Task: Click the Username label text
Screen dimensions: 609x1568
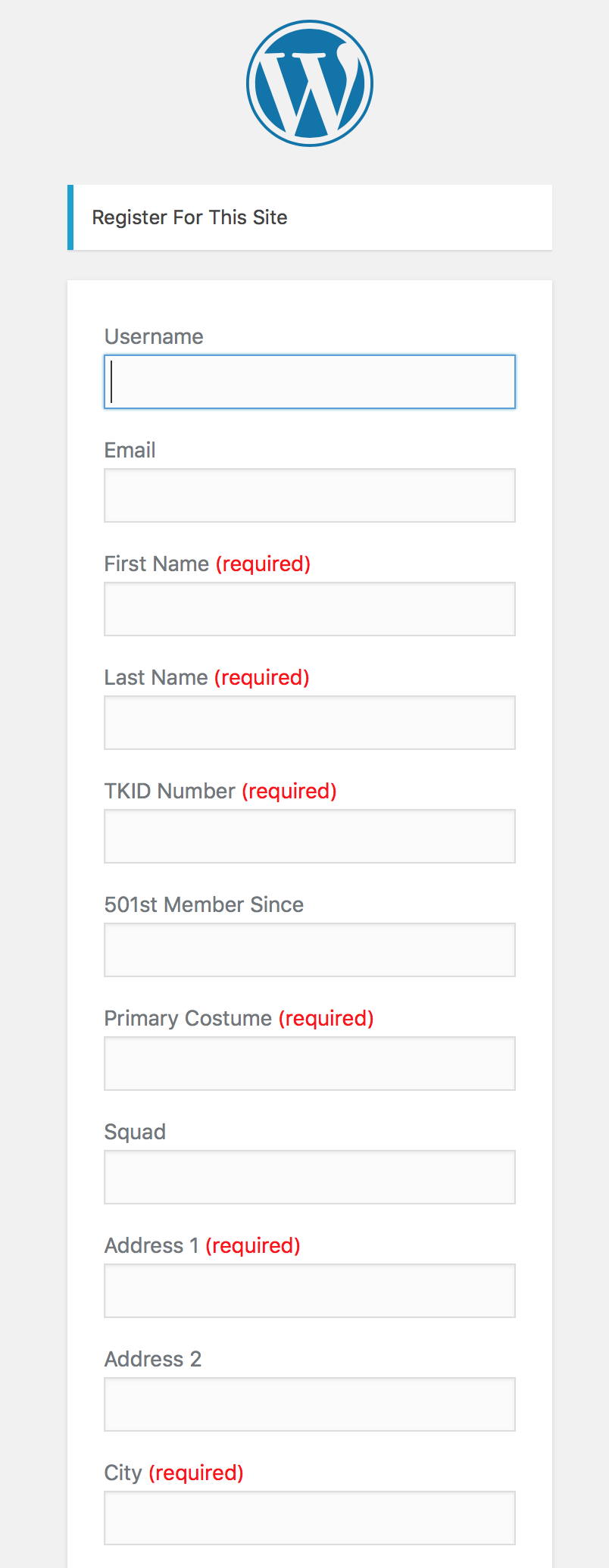Action: (154, 336)
